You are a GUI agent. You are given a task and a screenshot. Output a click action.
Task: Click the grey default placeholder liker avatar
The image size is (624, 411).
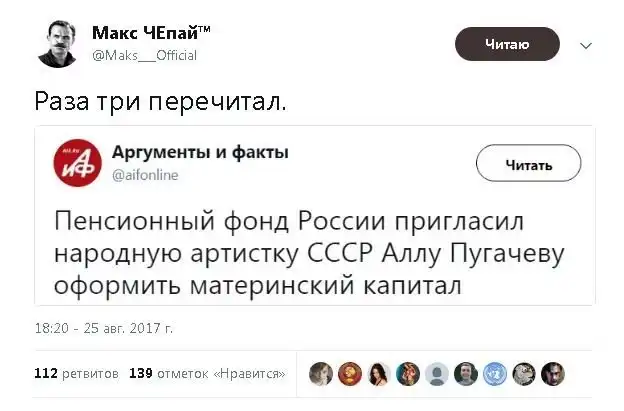pos(437,374)
